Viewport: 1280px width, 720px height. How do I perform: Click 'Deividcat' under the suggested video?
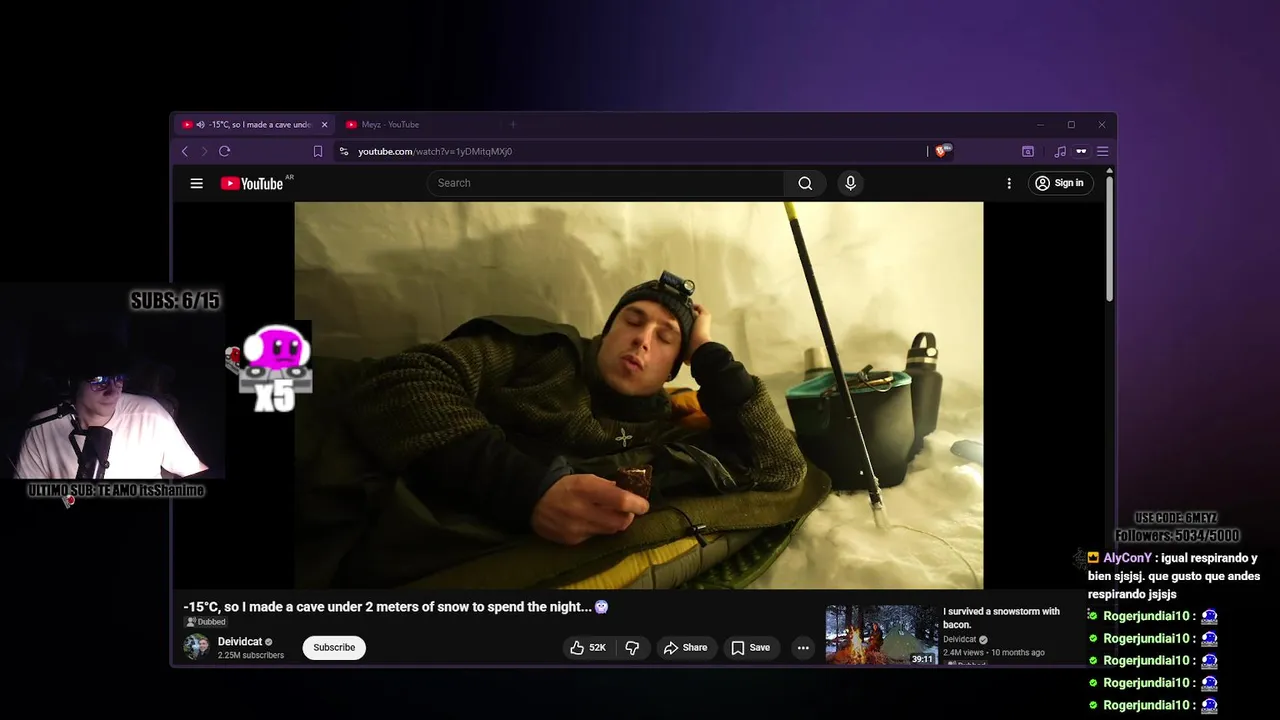point(960,639)
